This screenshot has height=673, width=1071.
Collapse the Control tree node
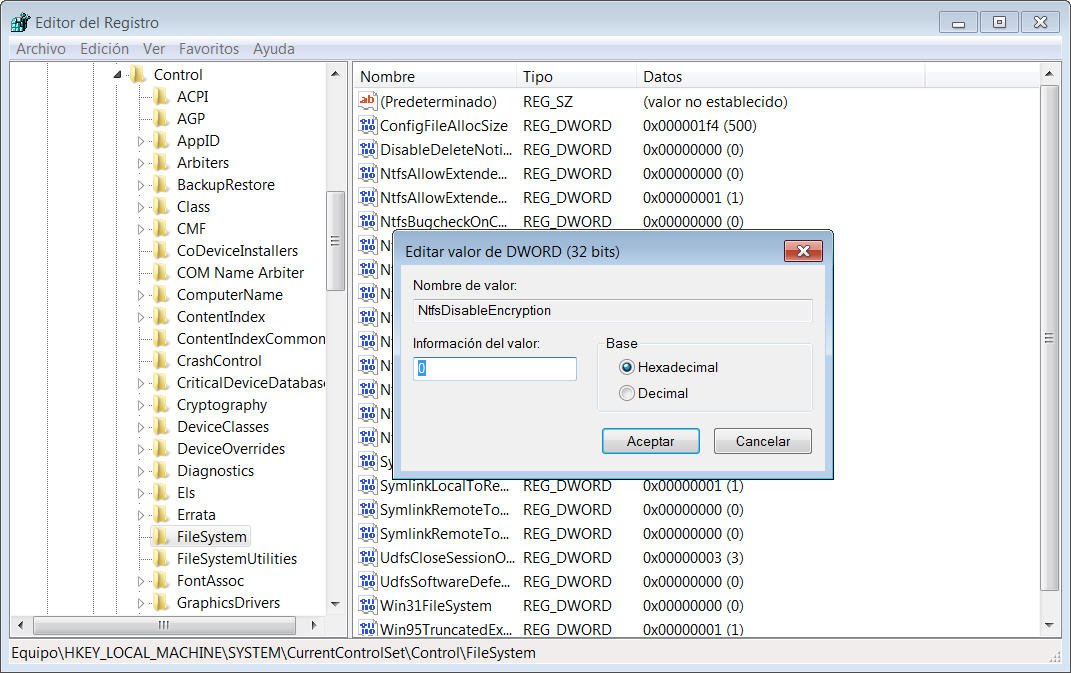[118, 75]
